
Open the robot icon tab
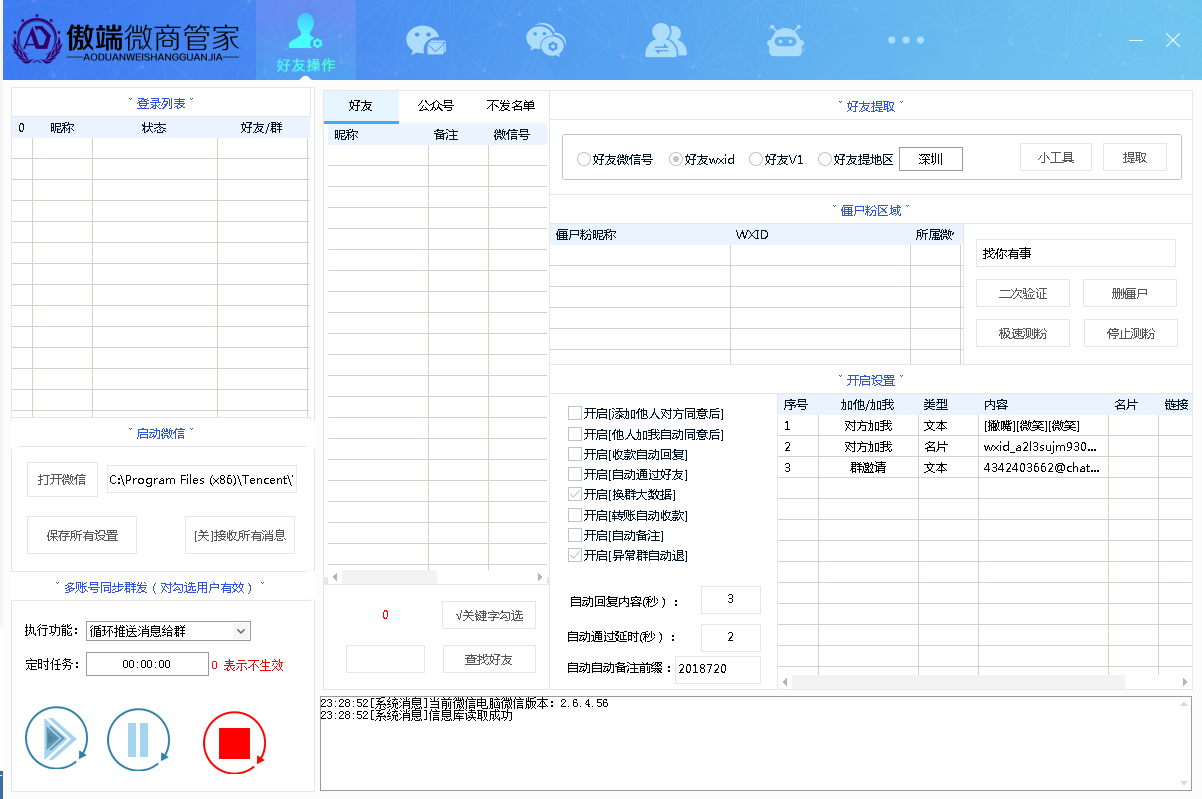[x=785, y=41]
